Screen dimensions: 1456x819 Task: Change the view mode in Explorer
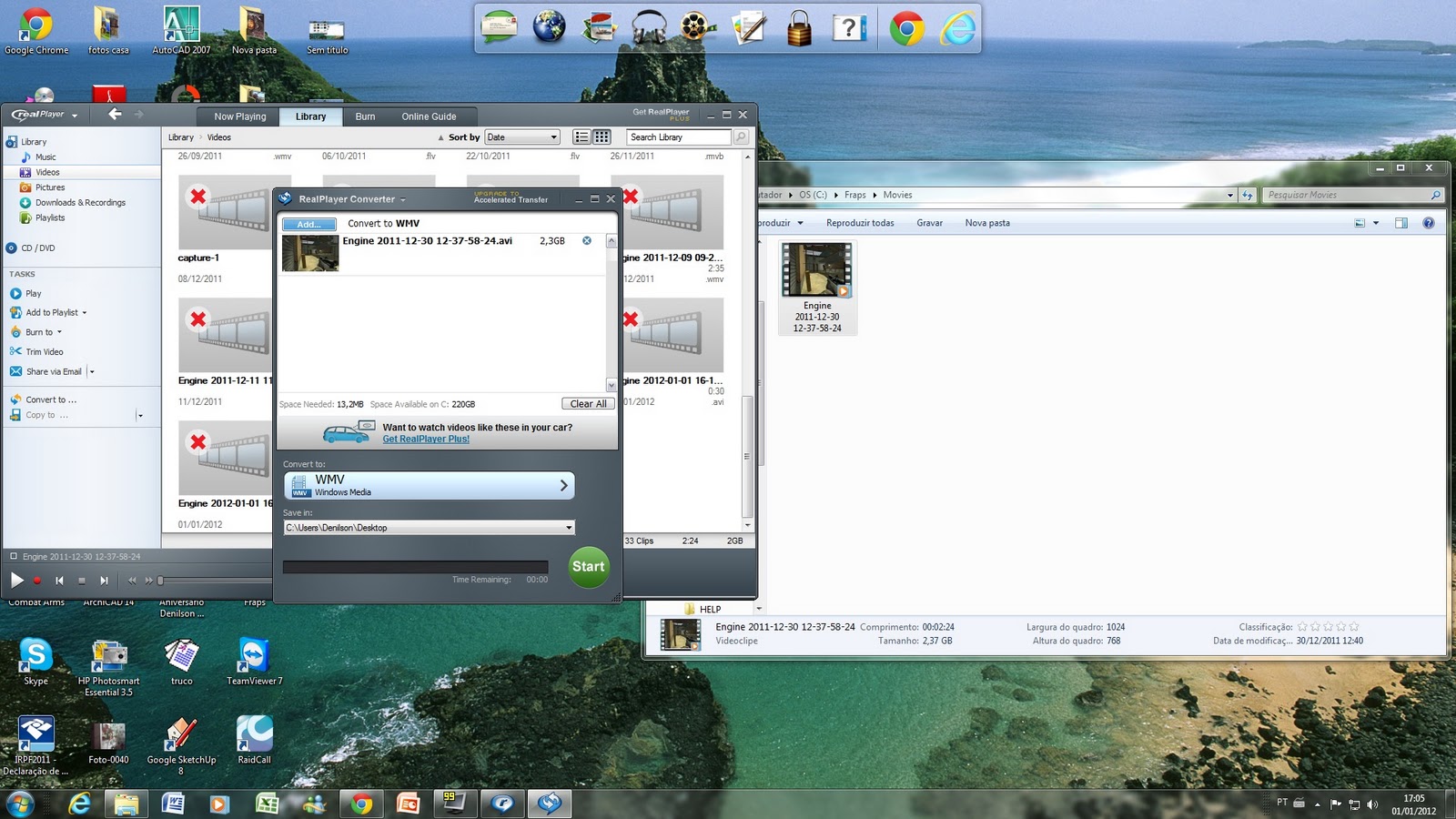click(x=1360, y=223)
